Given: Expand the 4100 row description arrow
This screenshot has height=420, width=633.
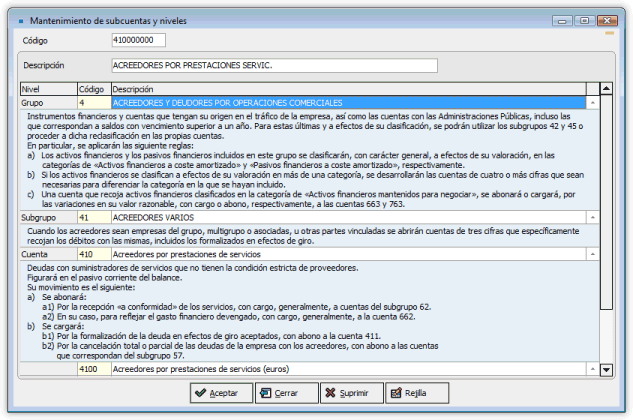Looking at the screenshot, I should [x=592, y=369].
